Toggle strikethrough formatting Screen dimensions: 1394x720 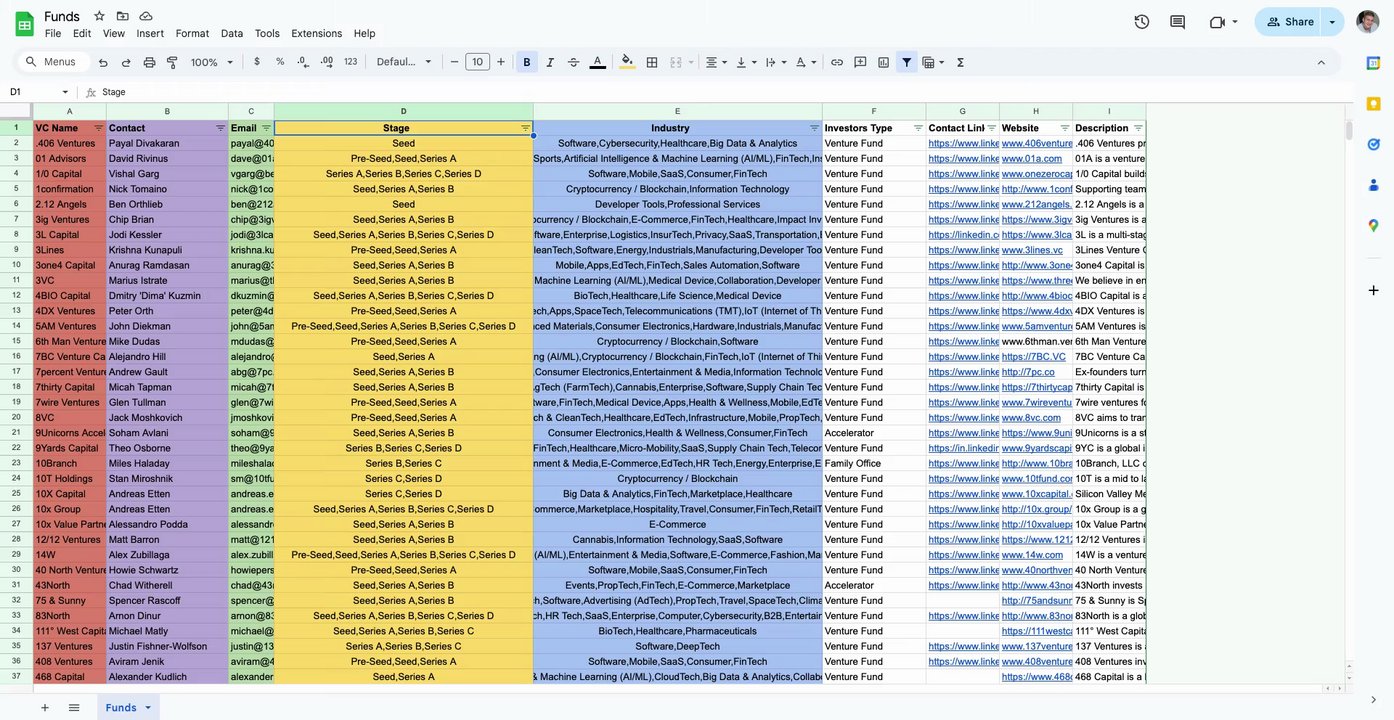point(573,62)
